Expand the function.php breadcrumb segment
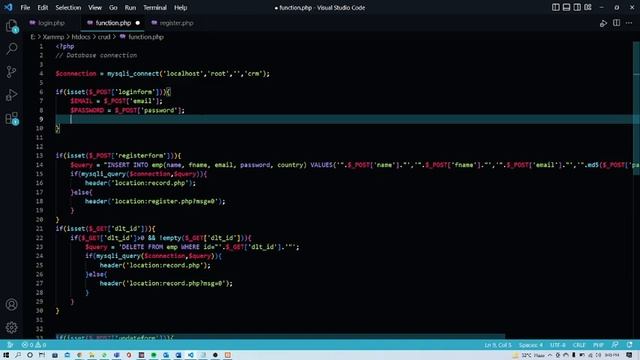640x360 pixels. point(142,37)
